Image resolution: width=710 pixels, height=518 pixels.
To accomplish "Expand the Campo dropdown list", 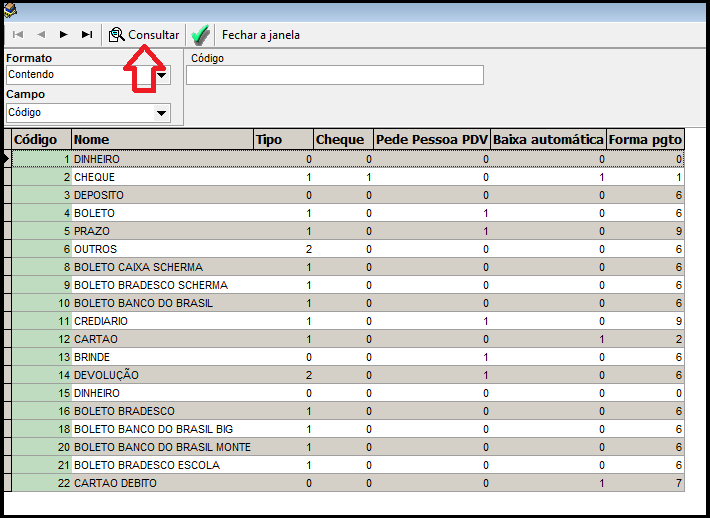I will coord(162,113).
